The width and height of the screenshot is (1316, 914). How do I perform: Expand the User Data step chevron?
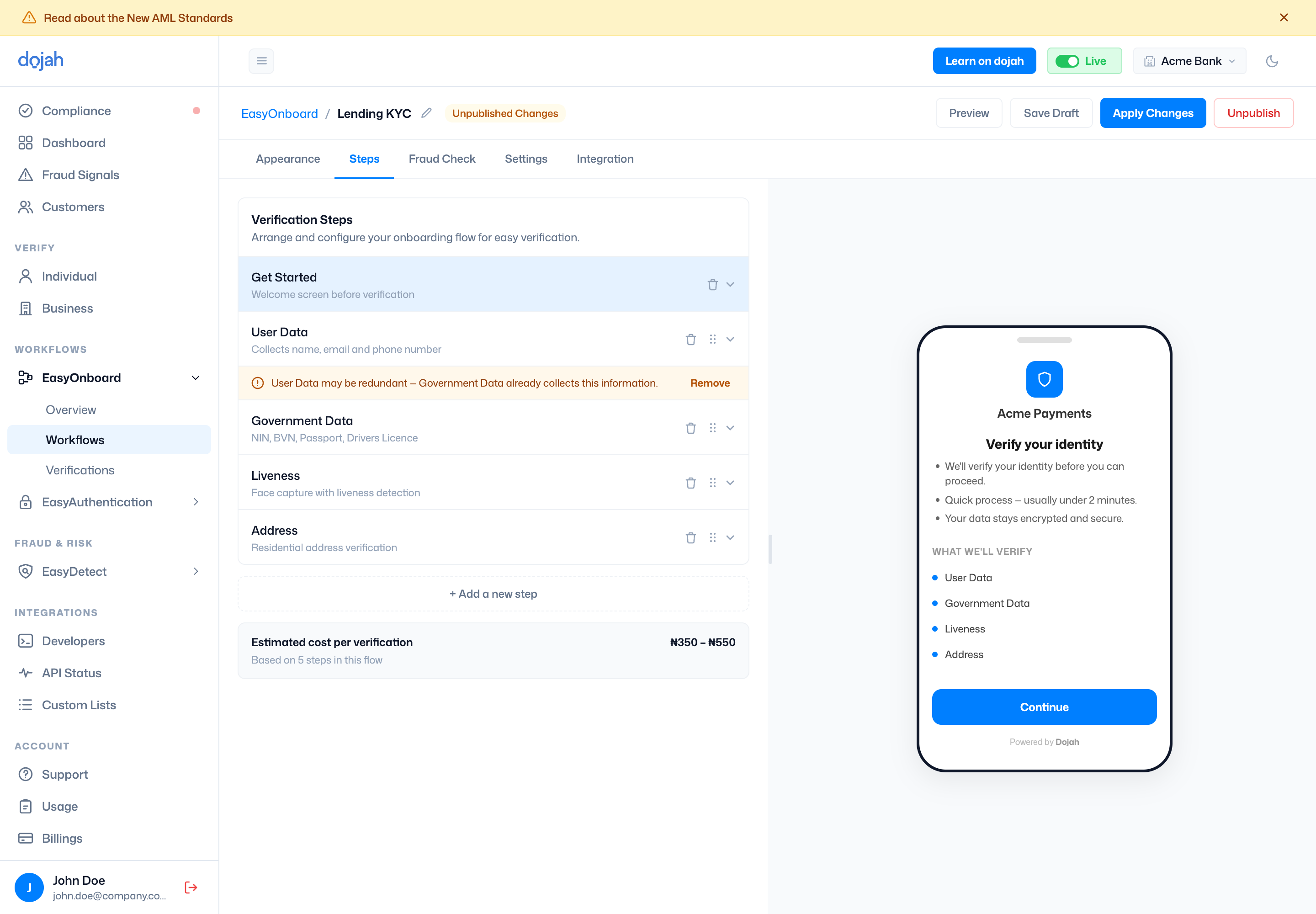pyautogui.click(x=730, y=339)
